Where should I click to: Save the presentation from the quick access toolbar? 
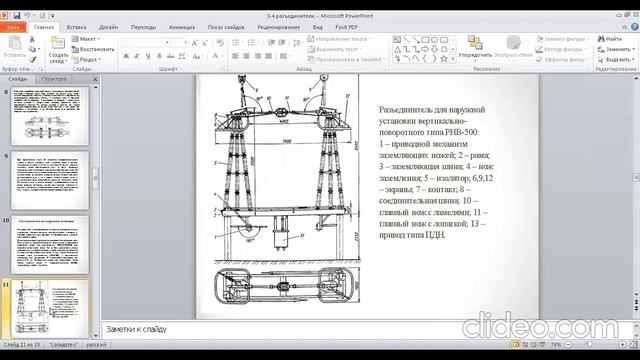point(17,16)
